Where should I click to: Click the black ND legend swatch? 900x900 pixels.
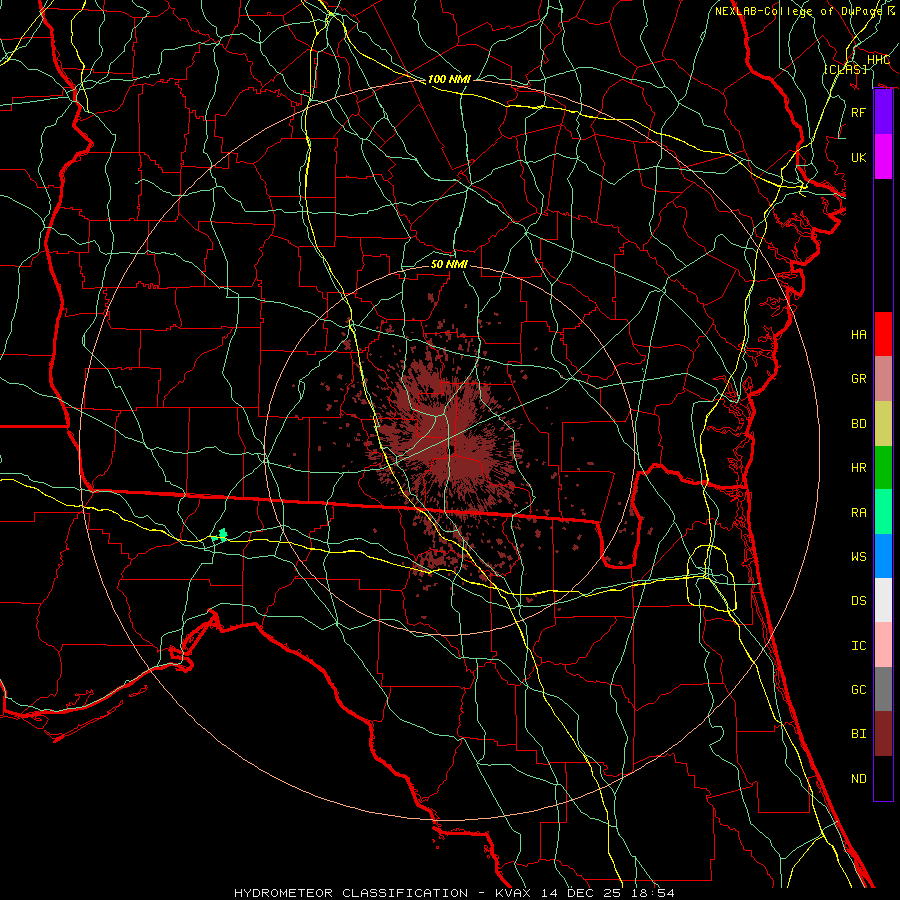click(883, 778)
